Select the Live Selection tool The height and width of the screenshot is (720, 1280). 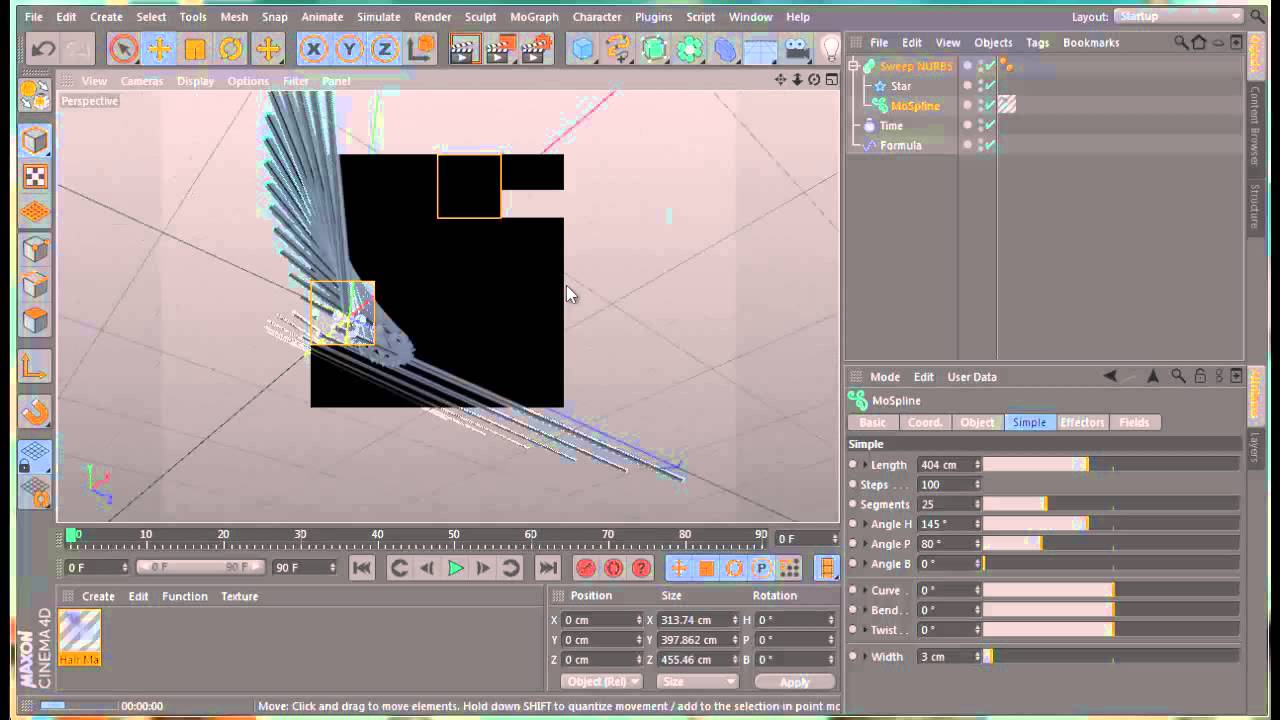tap(124, 48)
